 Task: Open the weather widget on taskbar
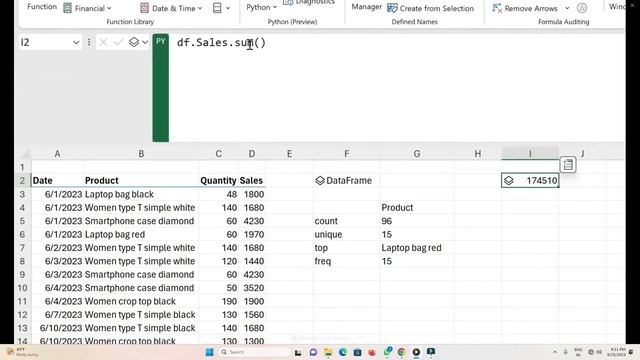tap(22, 352)
